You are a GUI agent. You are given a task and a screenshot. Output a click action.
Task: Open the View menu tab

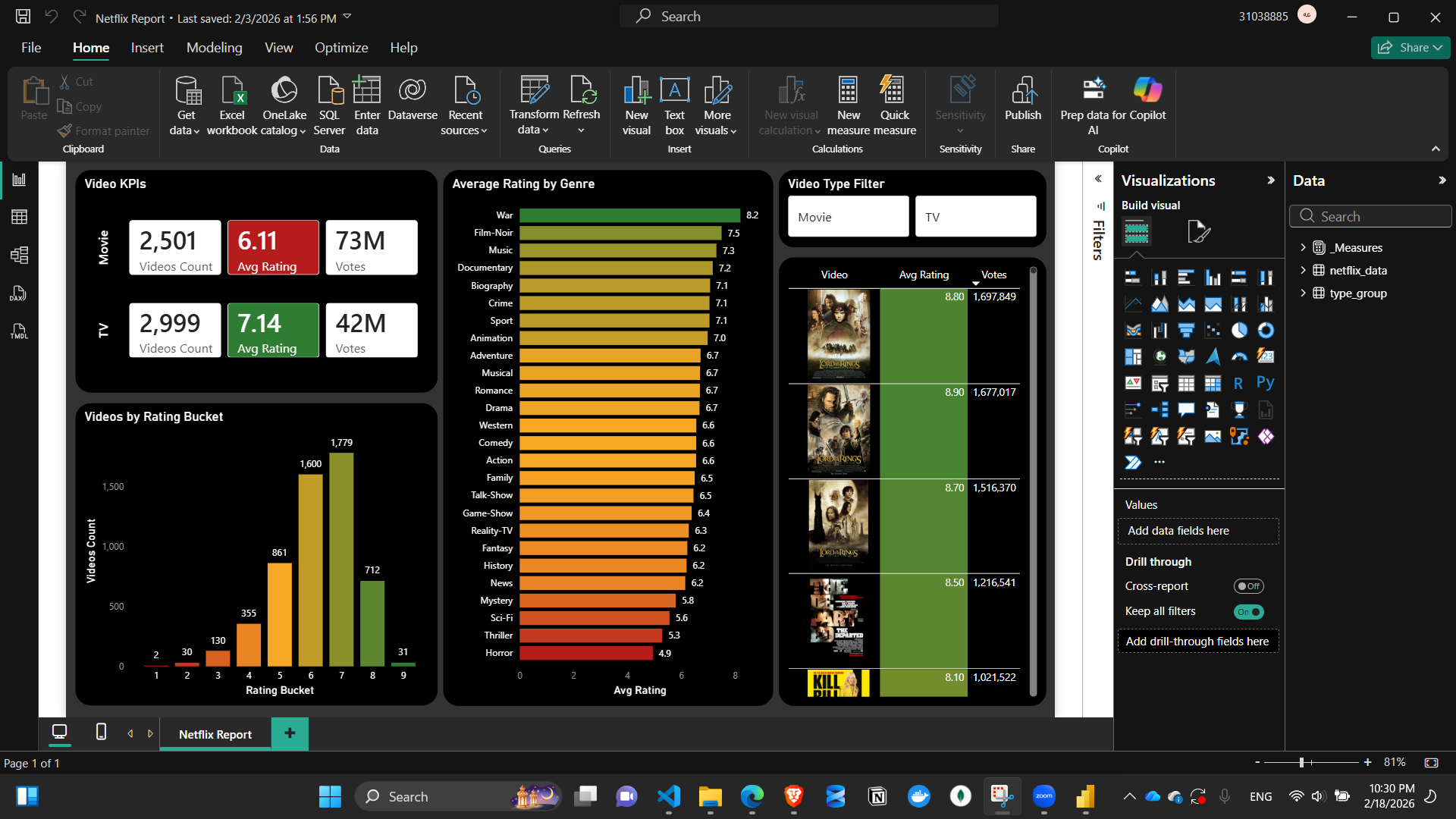[278, 47]
